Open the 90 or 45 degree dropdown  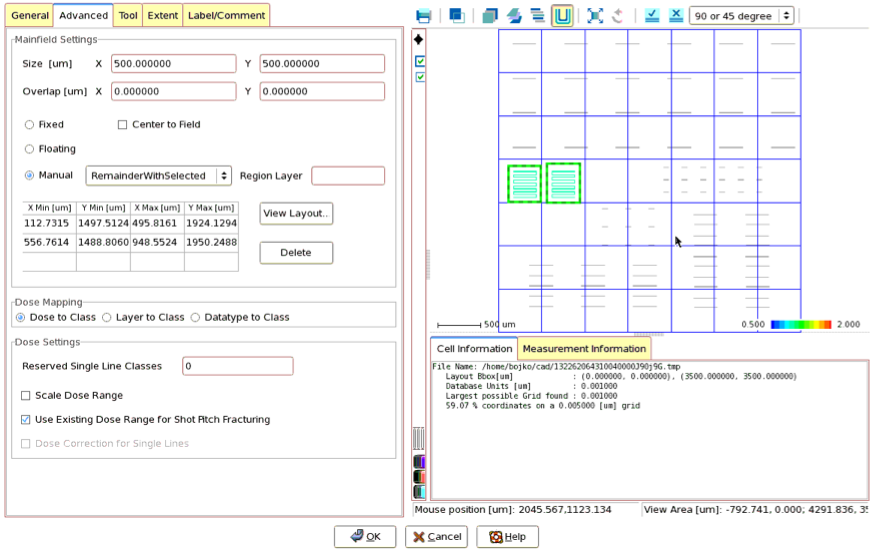pos(741,16)
